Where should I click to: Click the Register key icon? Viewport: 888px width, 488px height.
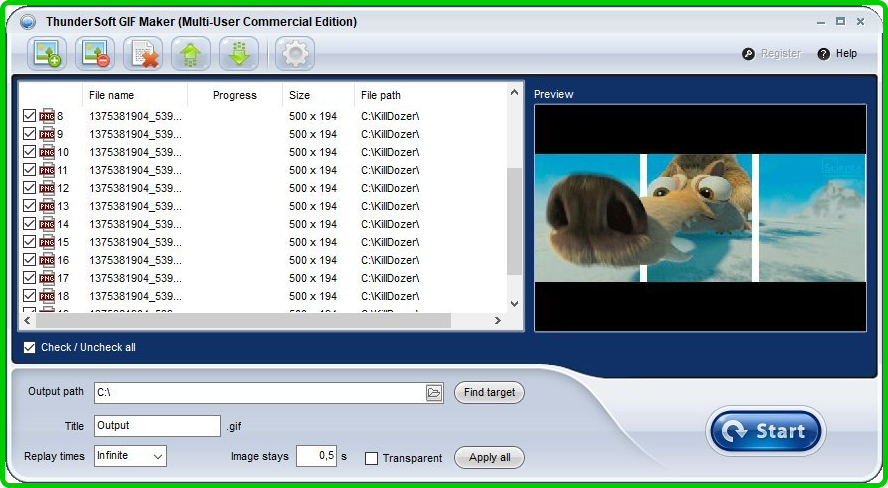coord(749,54)
